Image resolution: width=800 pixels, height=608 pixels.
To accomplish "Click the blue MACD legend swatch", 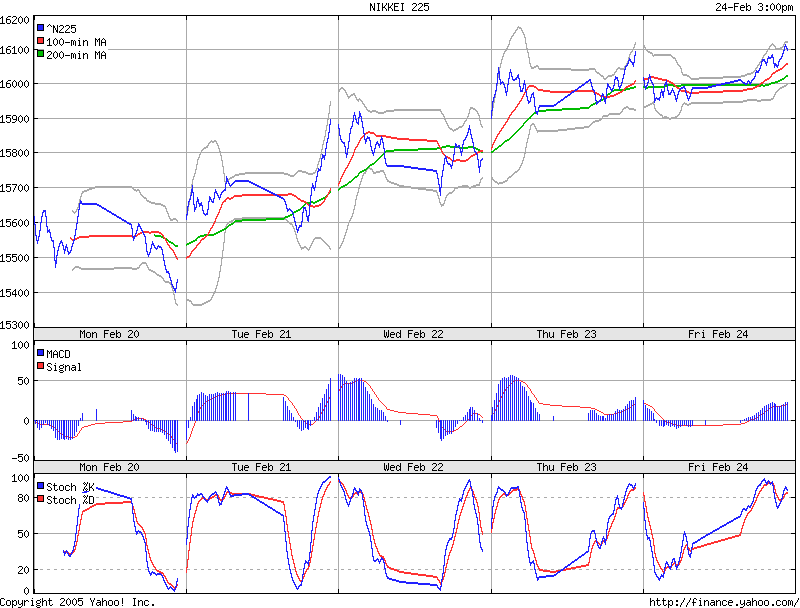I will point(40,352).
